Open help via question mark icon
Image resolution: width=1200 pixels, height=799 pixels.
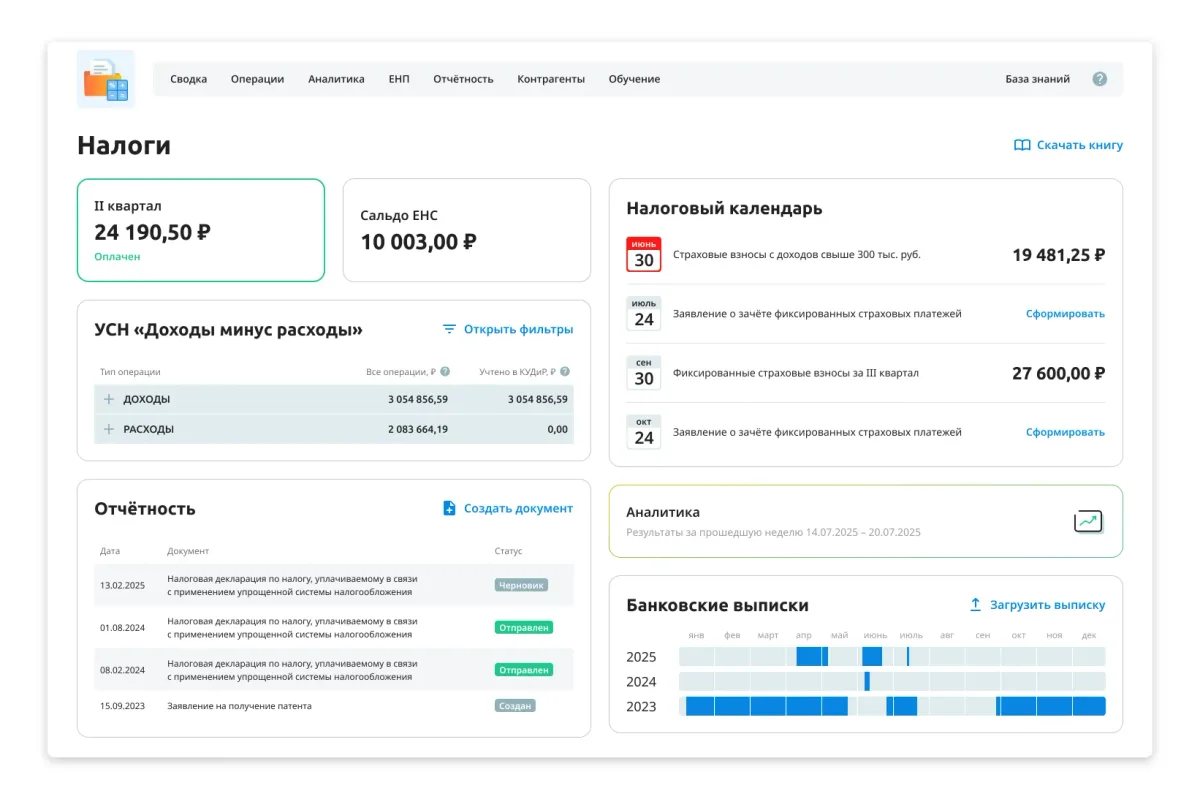point(1099,79)
